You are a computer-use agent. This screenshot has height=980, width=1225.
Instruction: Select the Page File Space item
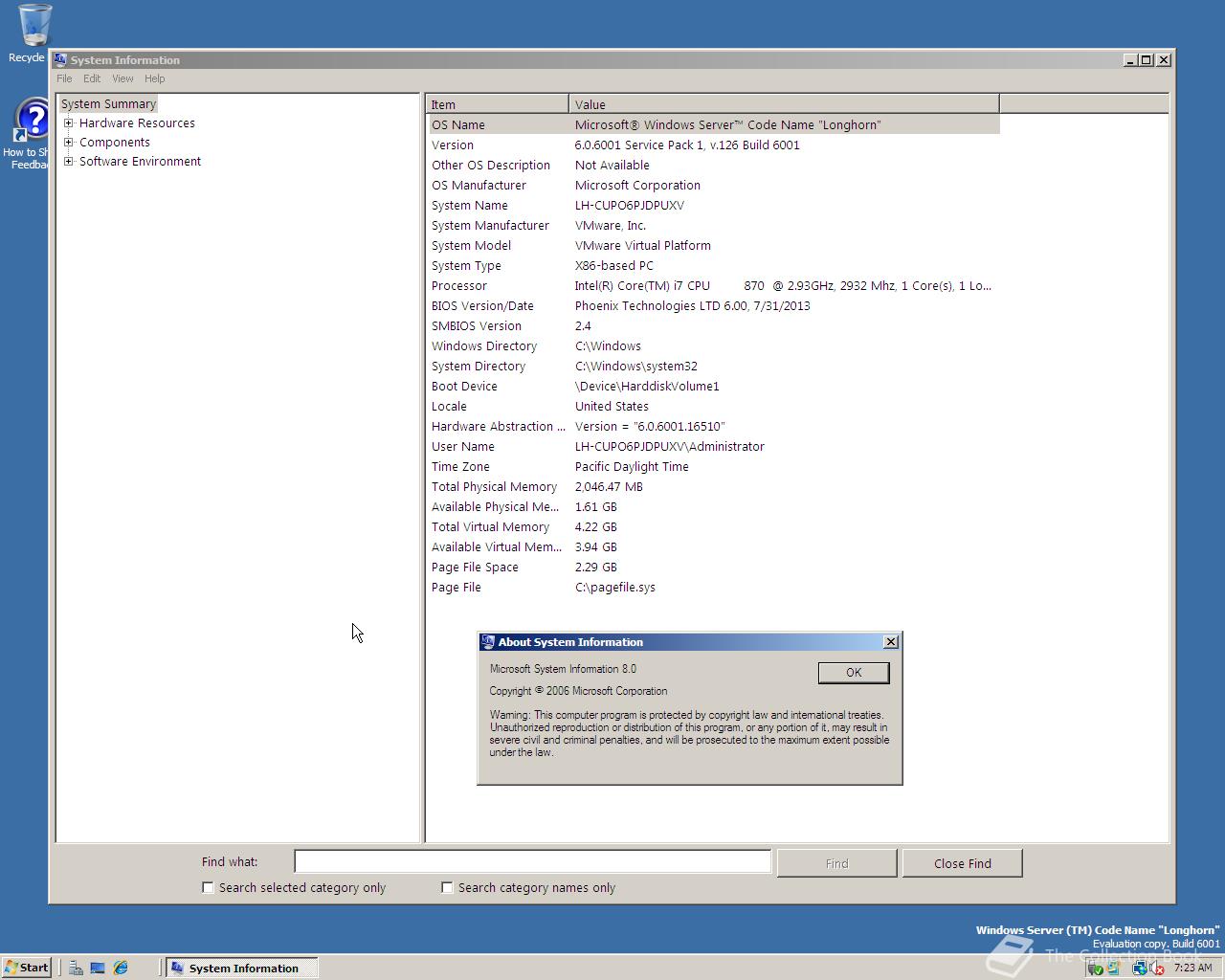coord(475,567)
